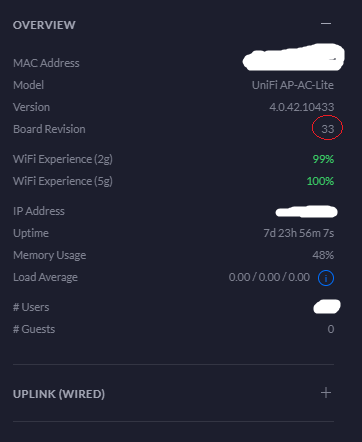The height and width of the screenshot is (442, 362).
Task: Click the Load Average info icon
Action: pyautogui.click(x=326, y=278)
